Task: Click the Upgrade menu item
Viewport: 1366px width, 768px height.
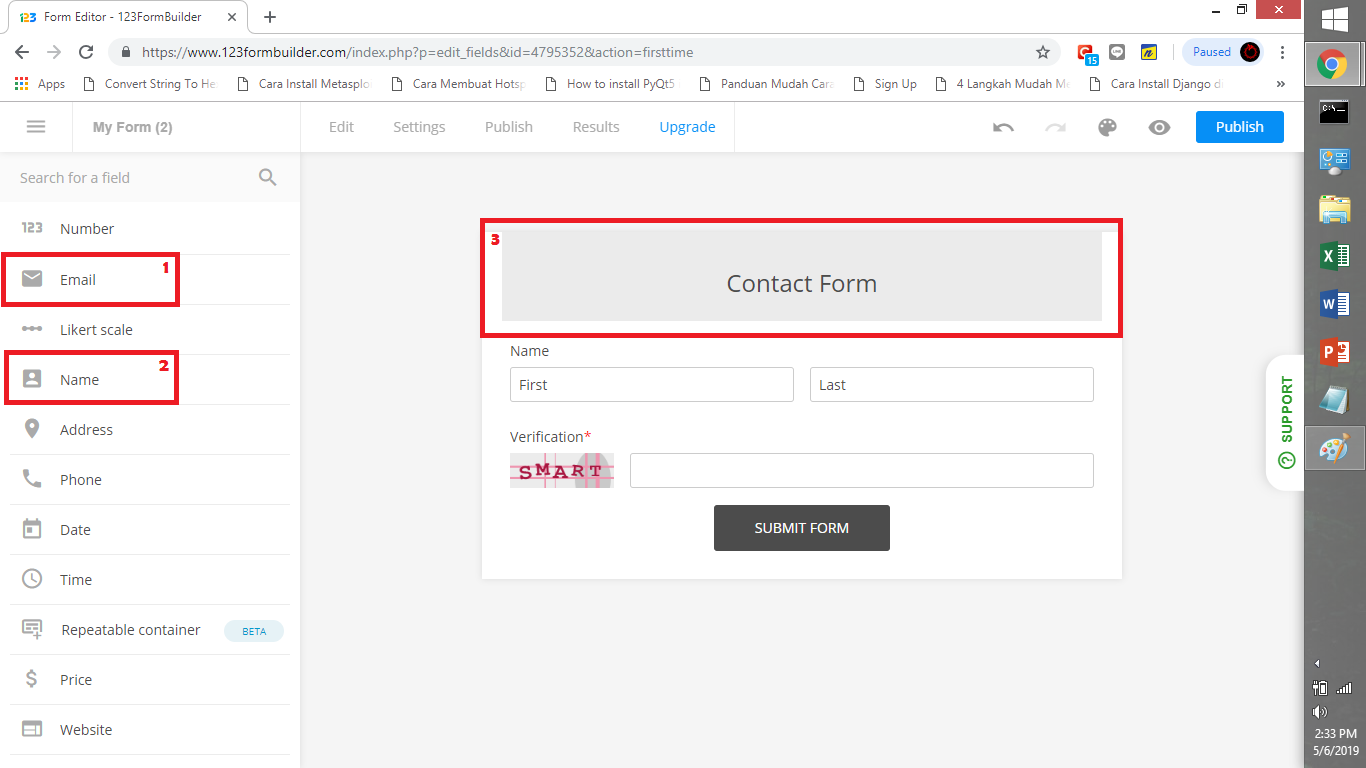Action: click(687, 127)
